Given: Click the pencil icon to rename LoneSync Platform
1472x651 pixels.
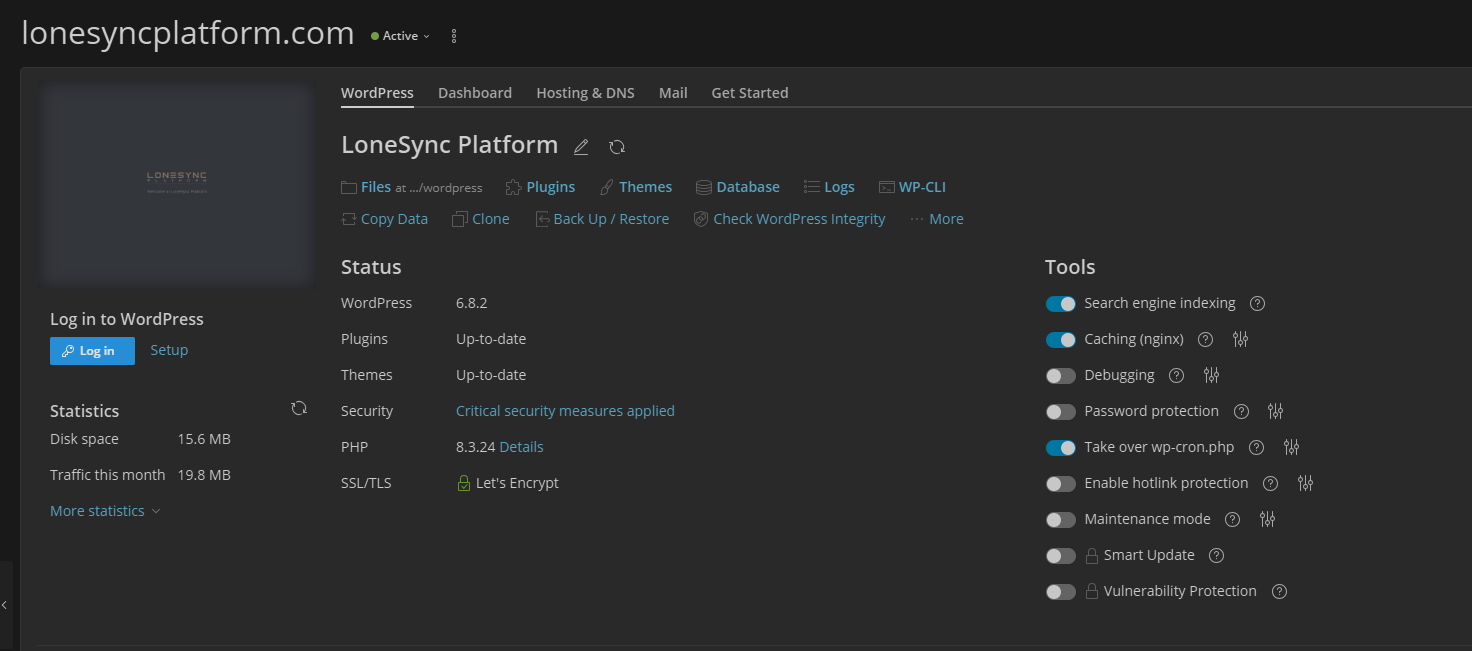Looking at the screenshot, I should point(581,147).
